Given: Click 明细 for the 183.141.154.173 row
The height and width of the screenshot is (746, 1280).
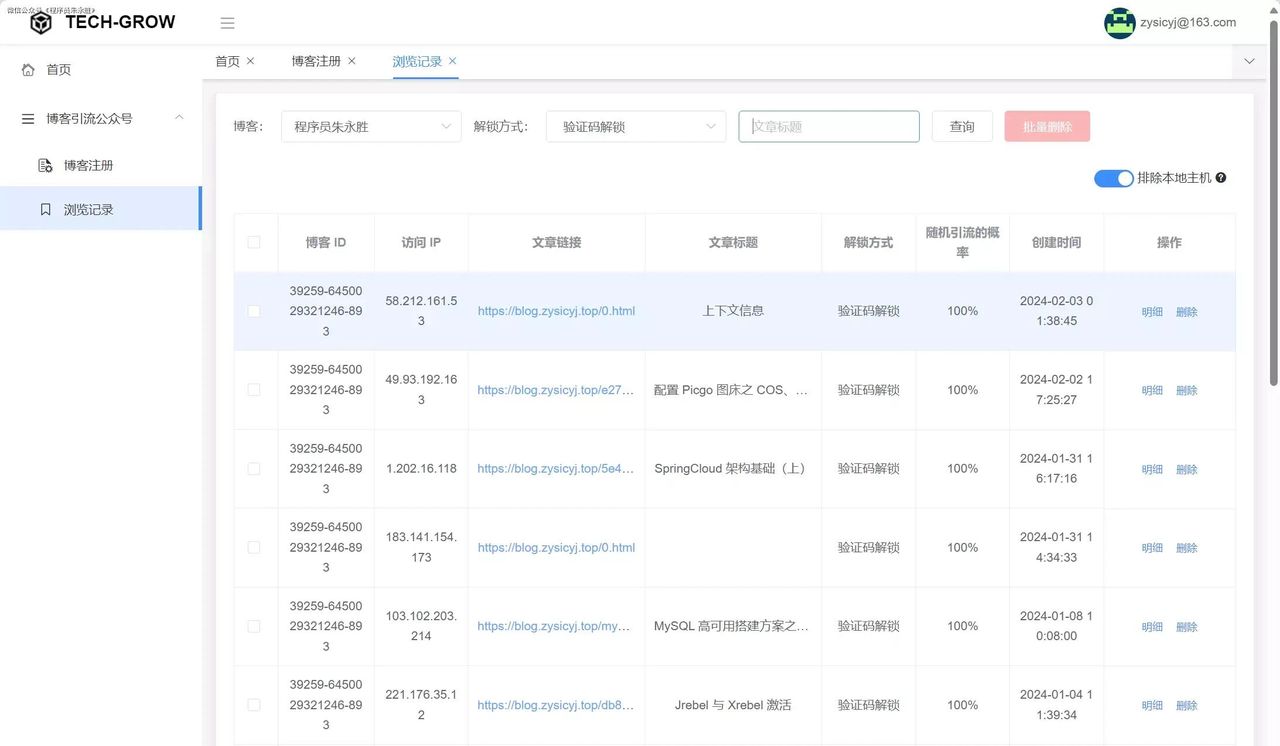Looking at the screenshot, I should click(1152, 548).
